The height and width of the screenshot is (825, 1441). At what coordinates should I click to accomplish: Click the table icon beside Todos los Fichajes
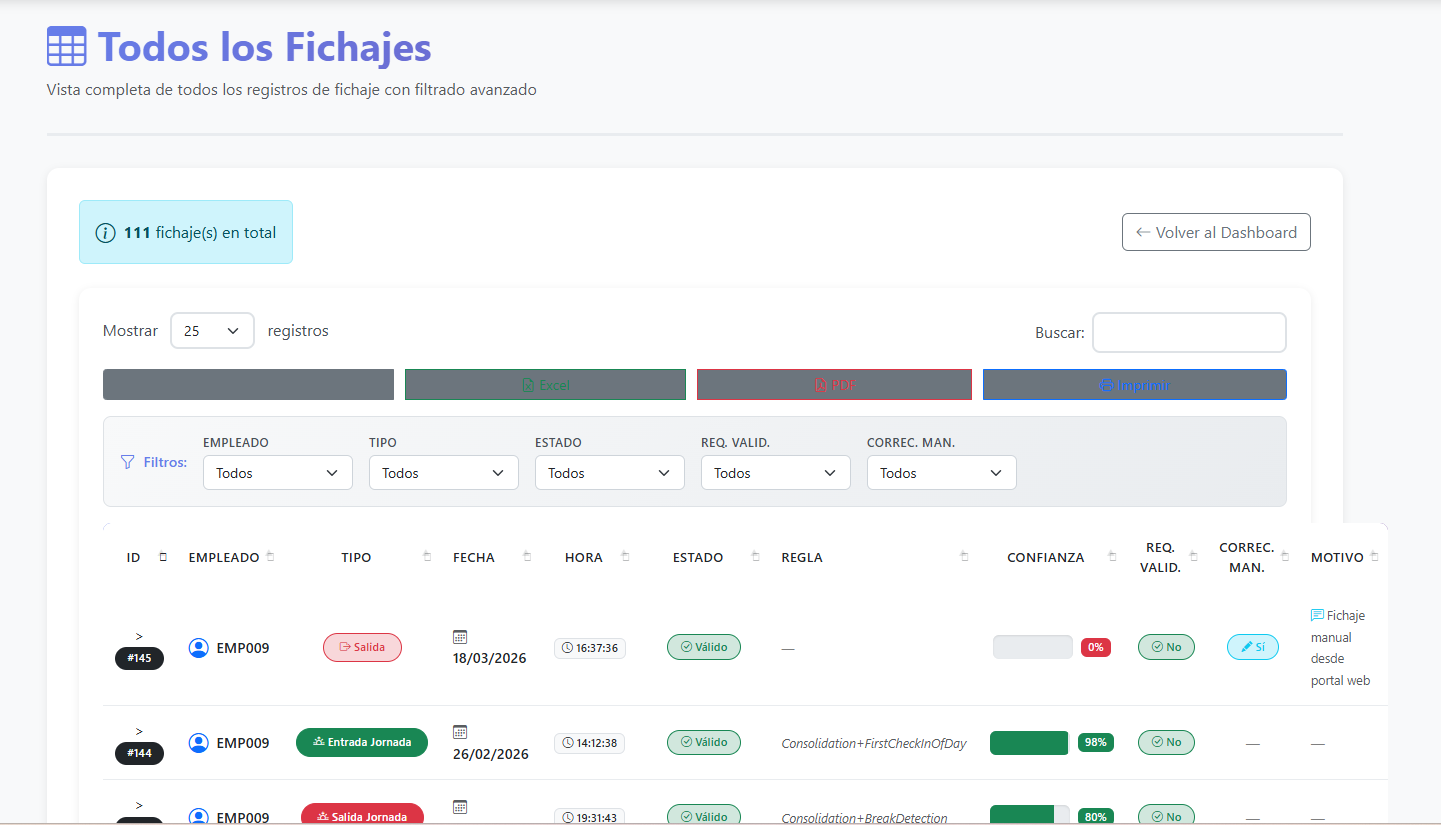[x=67, y=47]
